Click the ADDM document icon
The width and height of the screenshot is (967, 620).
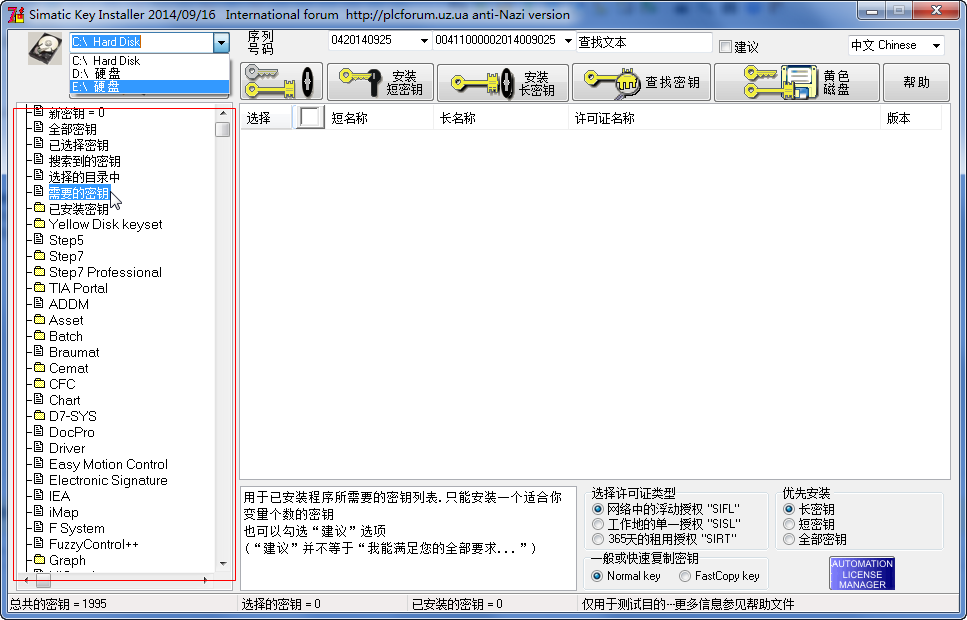click(39, 304)
